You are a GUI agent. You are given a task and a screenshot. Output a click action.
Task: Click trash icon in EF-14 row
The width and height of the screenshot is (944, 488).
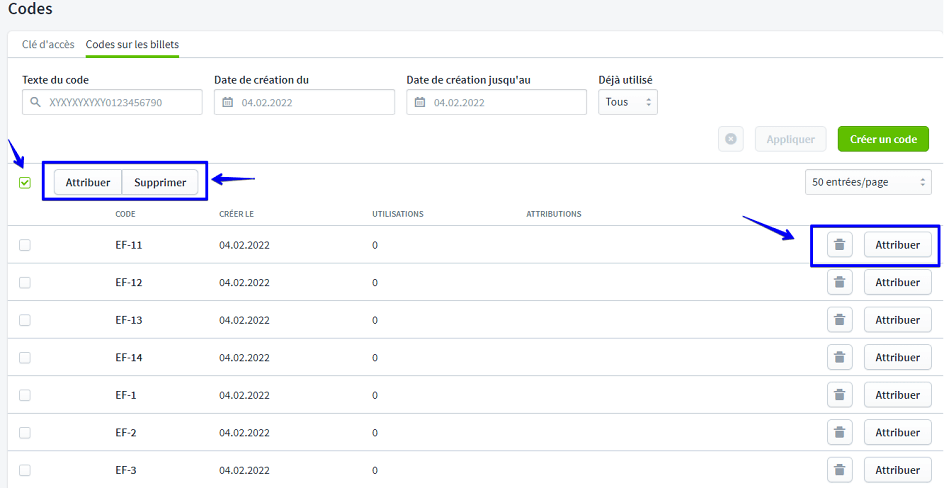840,357
